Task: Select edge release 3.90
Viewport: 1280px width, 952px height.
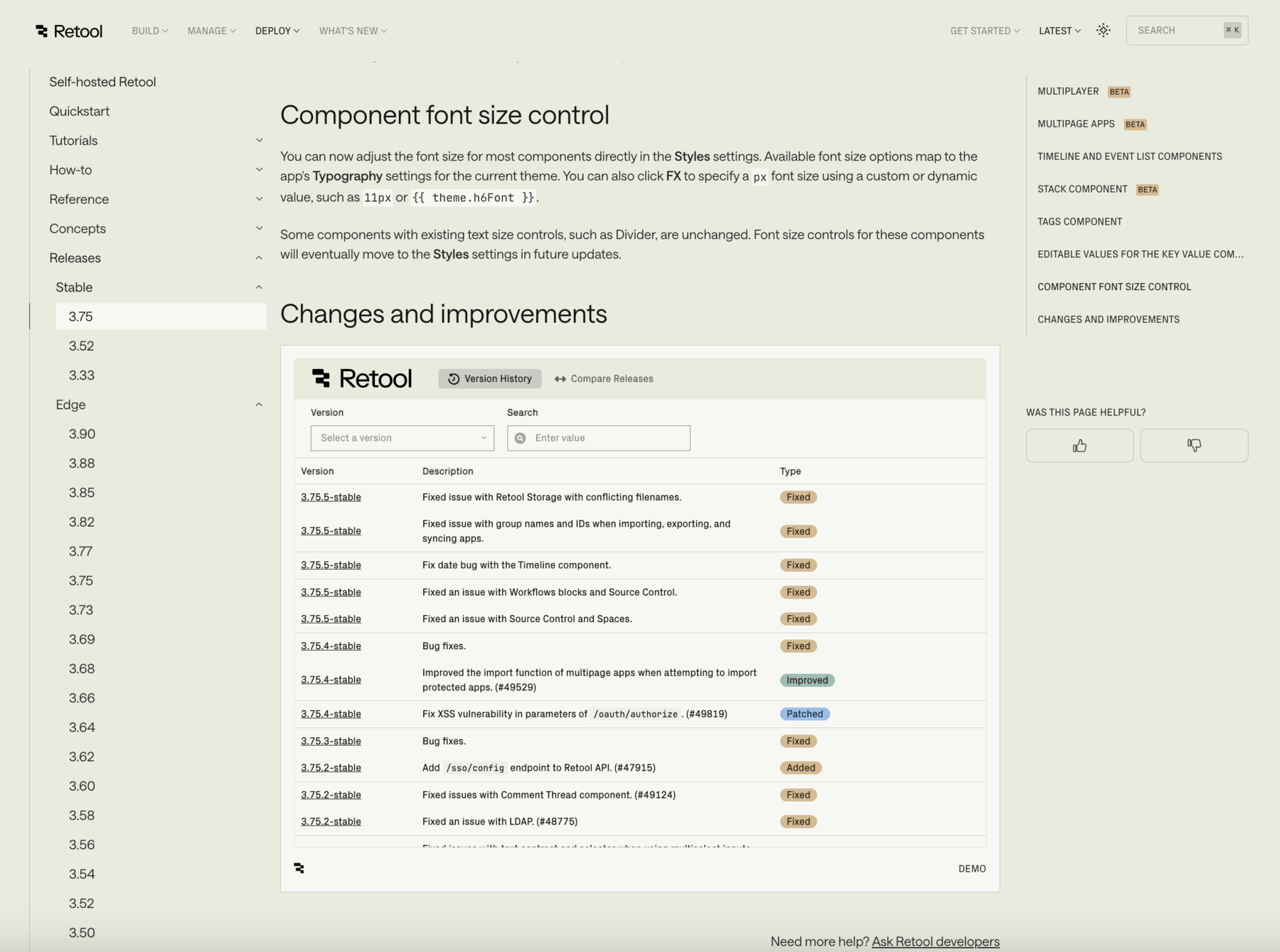Action: [x=82, y=434]
